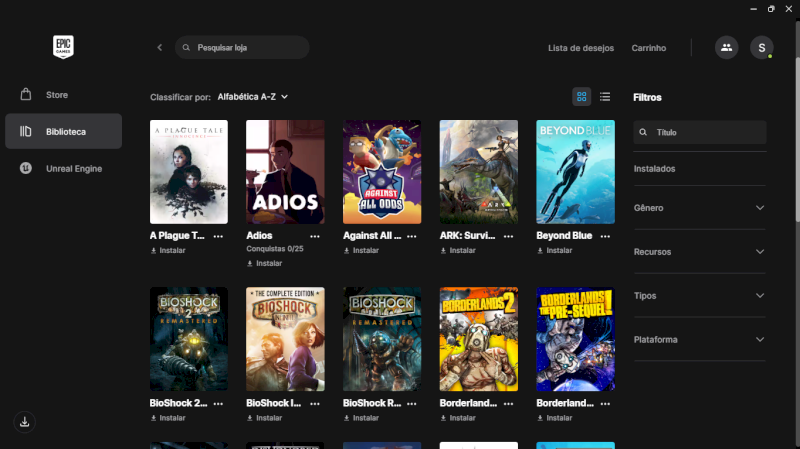Open A Plague Tale cover thumbnail
This screenshot has width=800, height=449.
point(189,172)
